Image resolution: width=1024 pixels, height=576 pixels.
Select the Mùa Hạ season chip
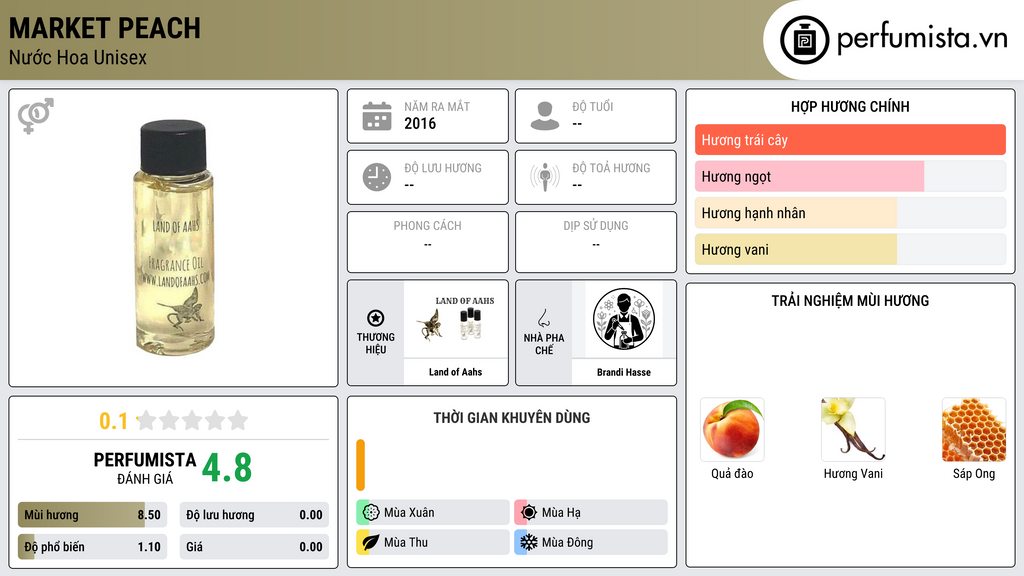click(591, 513)
